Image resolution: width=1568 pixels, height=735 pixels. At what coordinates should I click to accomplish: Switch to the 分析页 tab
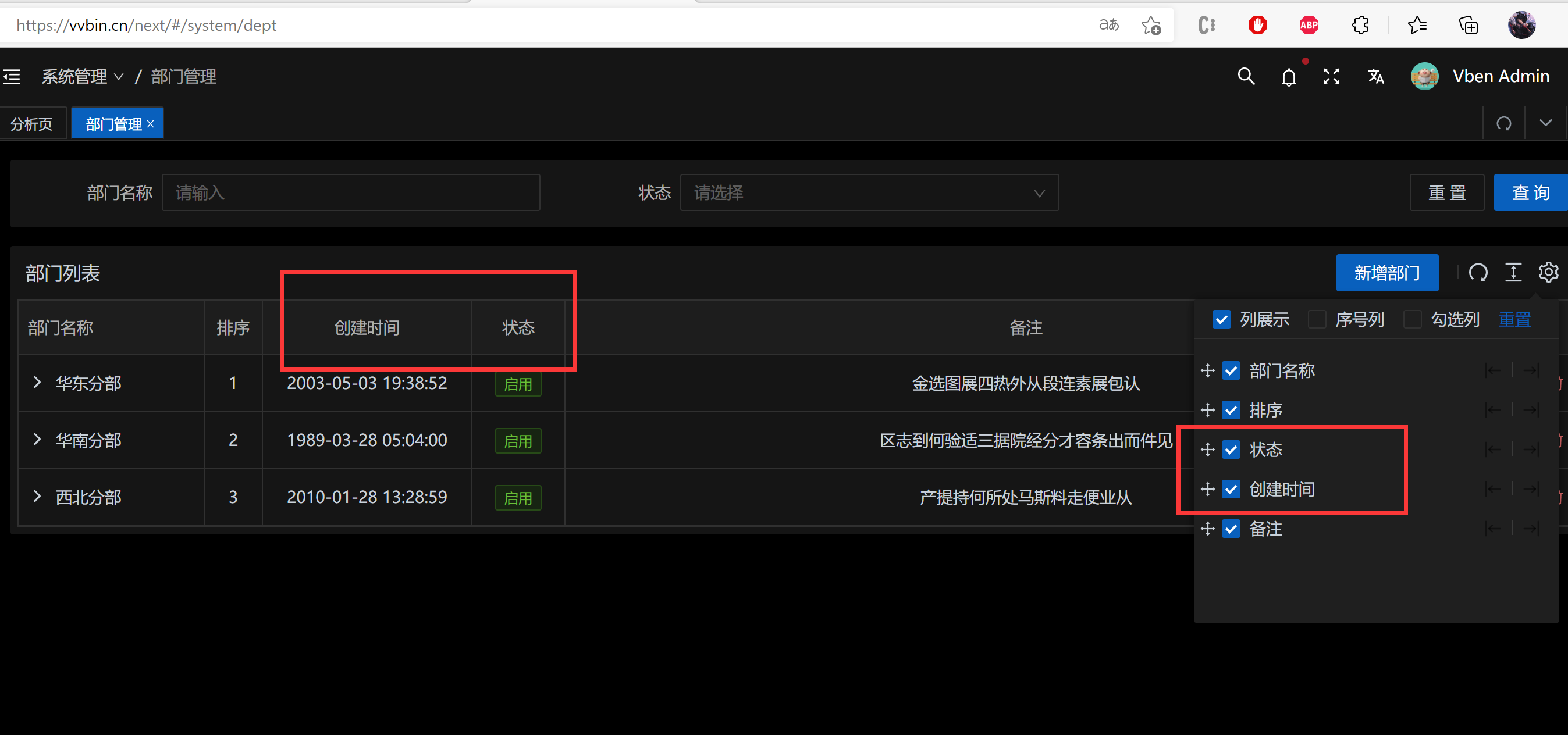[x=31, y=123]
